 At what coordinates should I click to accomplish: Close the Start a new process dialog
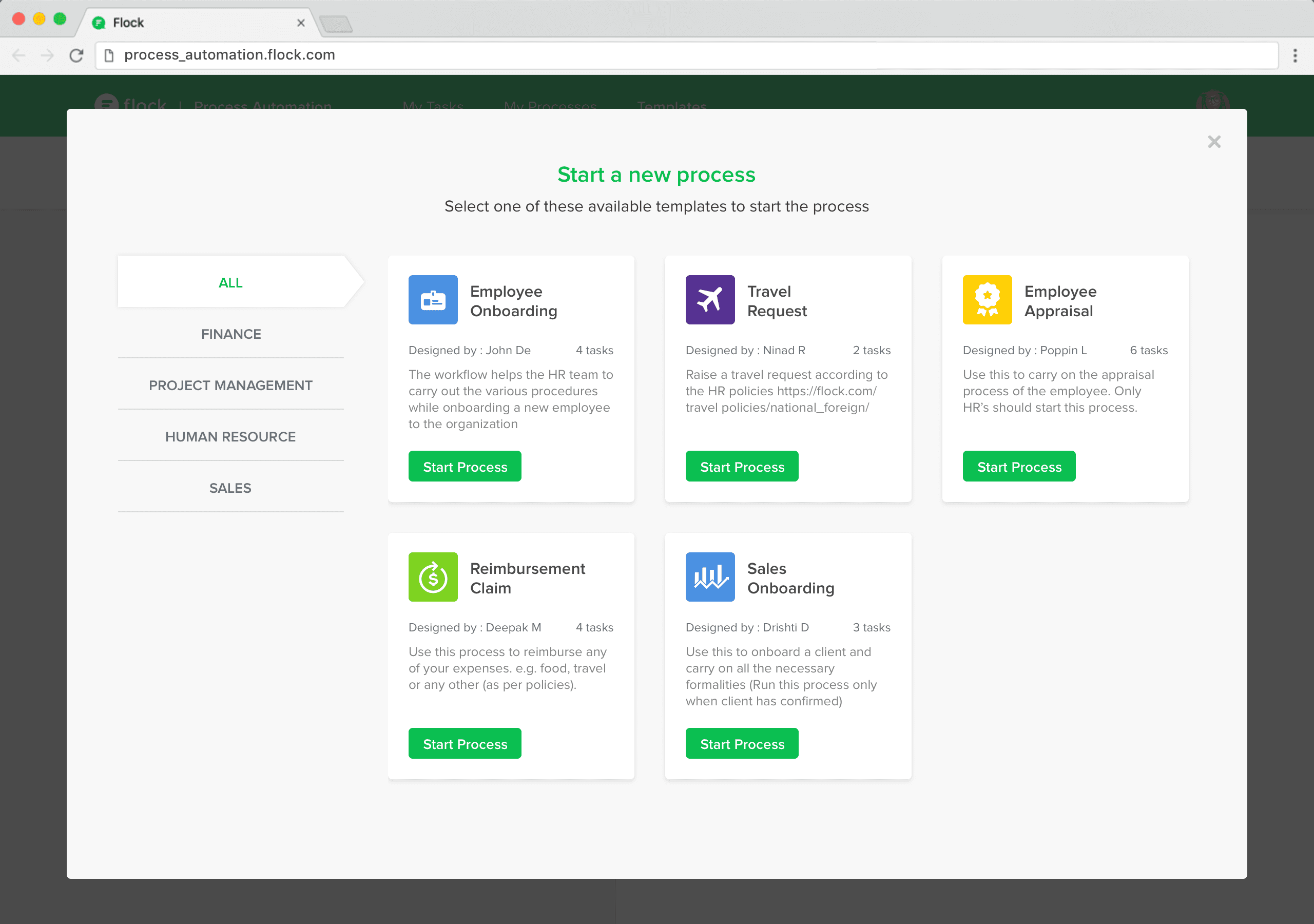(x=1214, y=141)
